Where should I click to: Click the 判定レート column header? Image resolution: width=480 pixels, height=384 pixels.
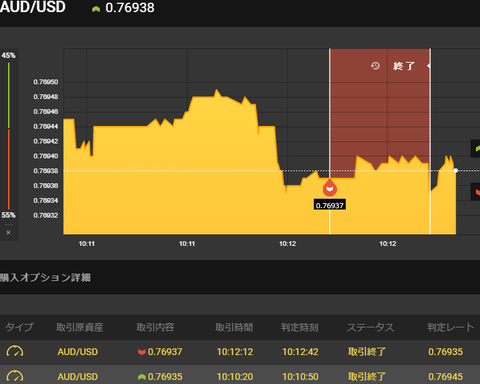(451, 327)
